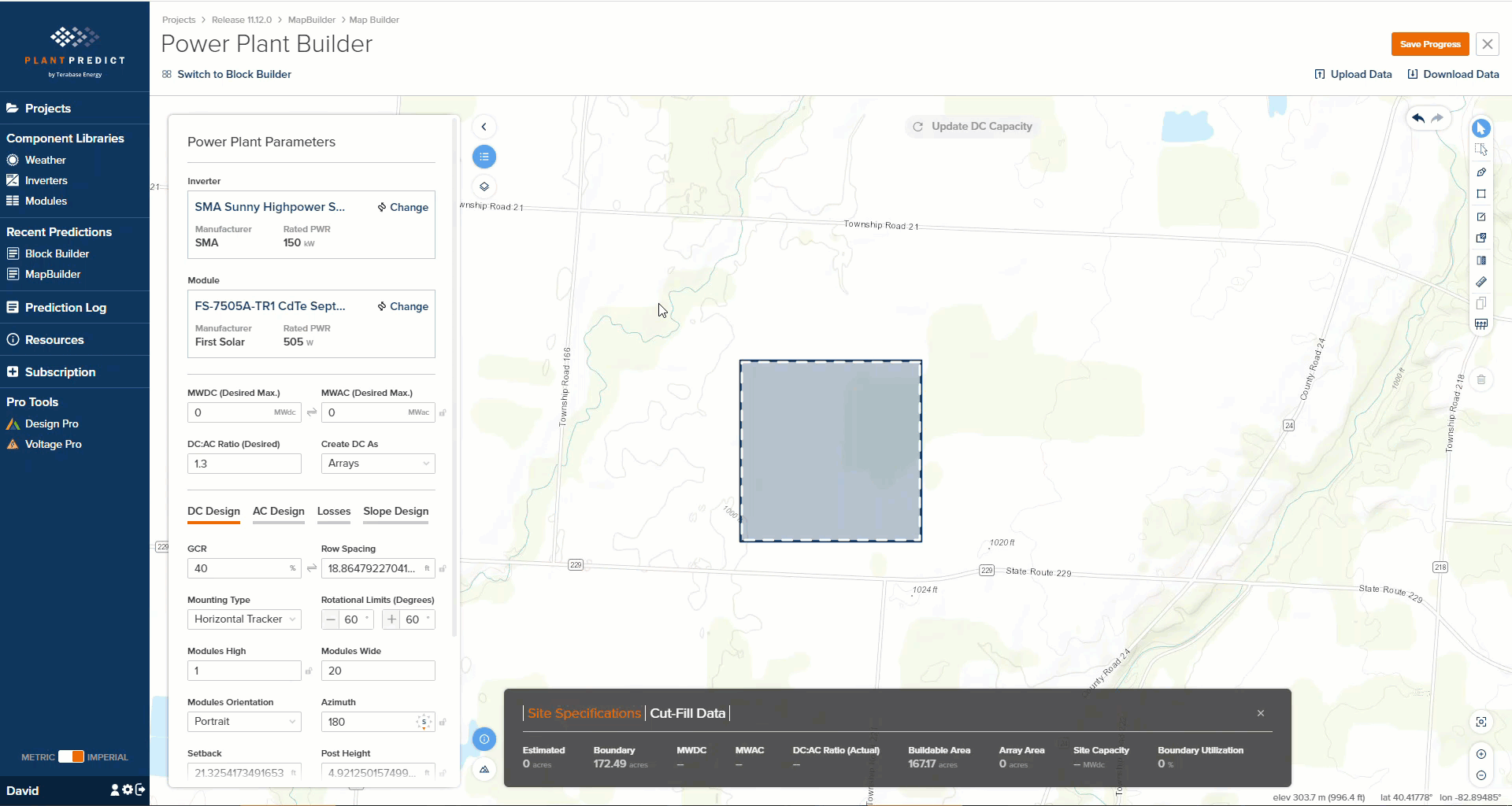
Task: Click the DC:AC Ratio input field
Action: [244, 464]
